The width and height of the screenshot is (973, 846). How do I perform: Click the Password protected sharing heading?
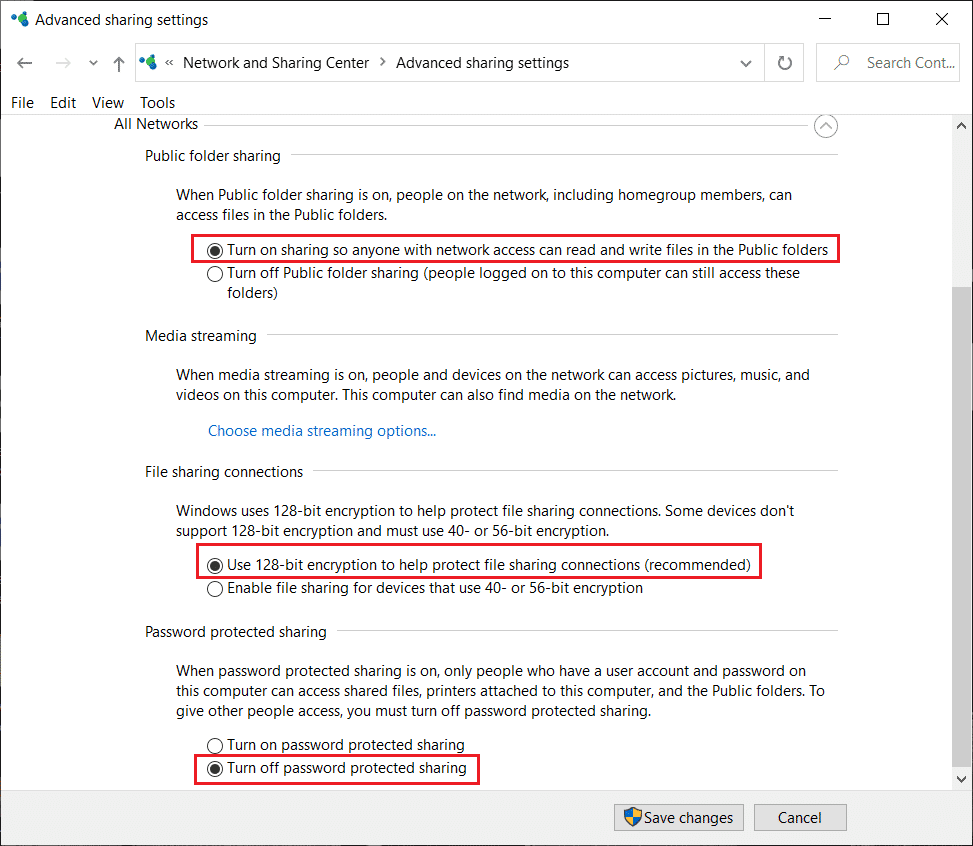click(236, 632)
